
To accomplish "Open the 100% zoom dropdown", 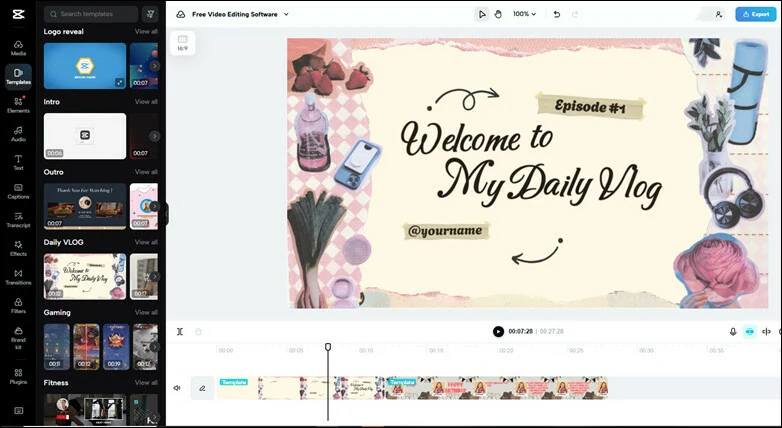I will 524,14.
